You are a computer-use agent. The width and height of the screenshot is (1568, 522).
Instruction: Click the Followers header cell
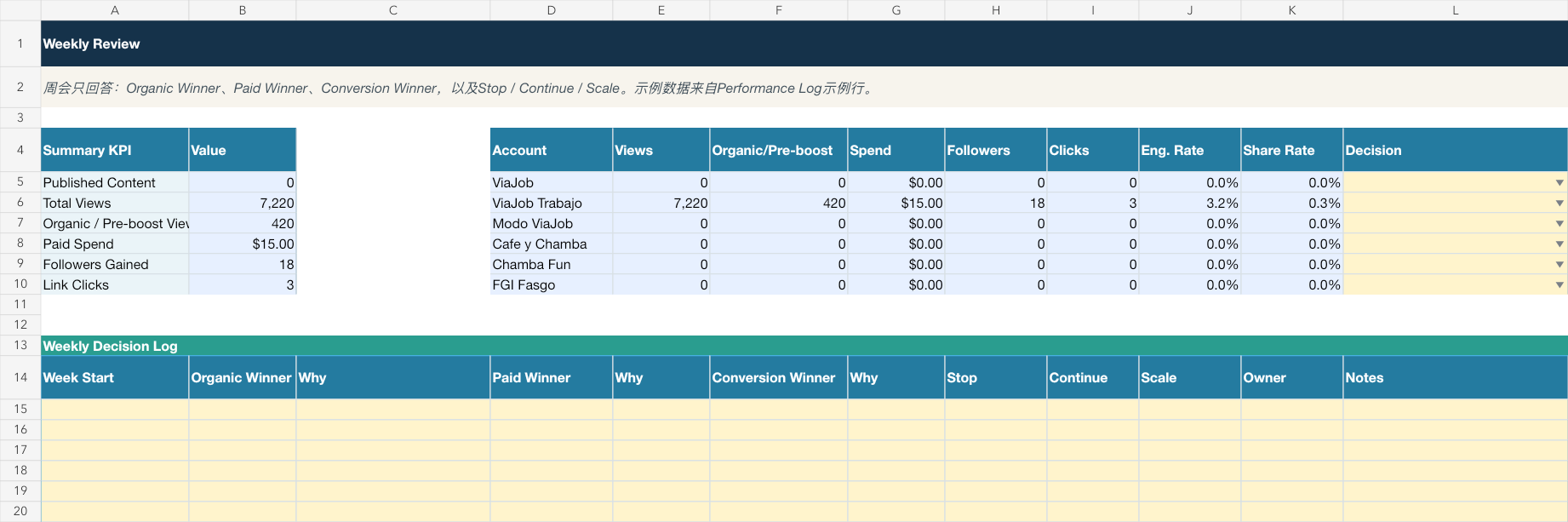[996, 150]
